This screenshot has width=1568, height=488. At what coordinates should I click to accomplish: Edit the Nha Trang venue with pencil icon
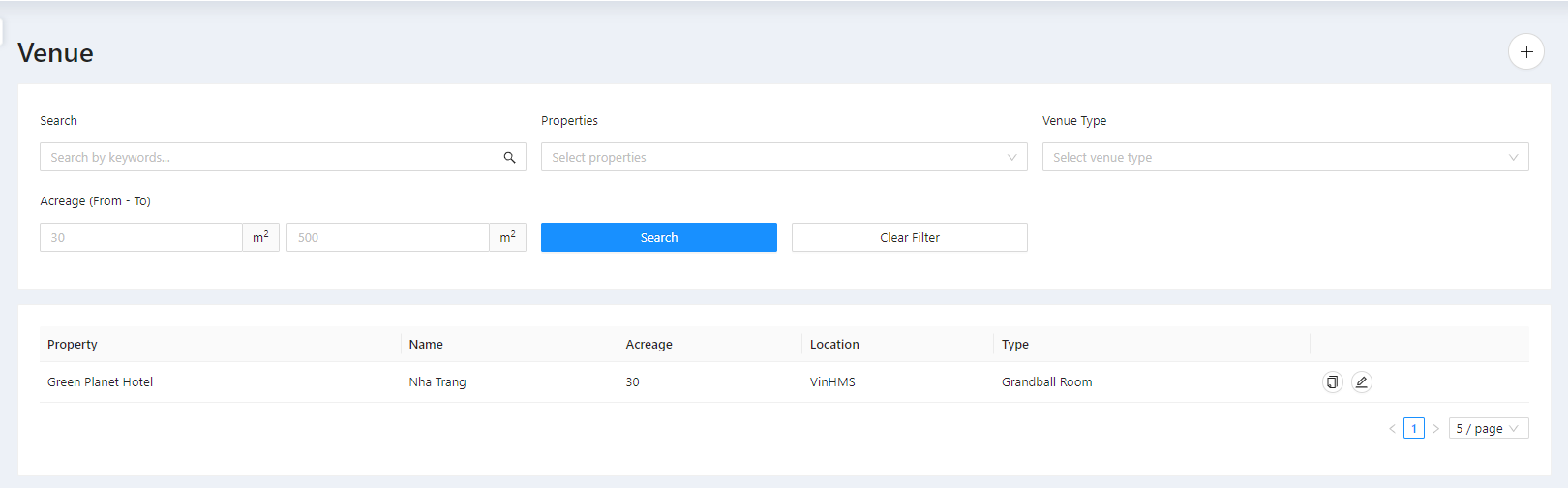(1361, 382)
